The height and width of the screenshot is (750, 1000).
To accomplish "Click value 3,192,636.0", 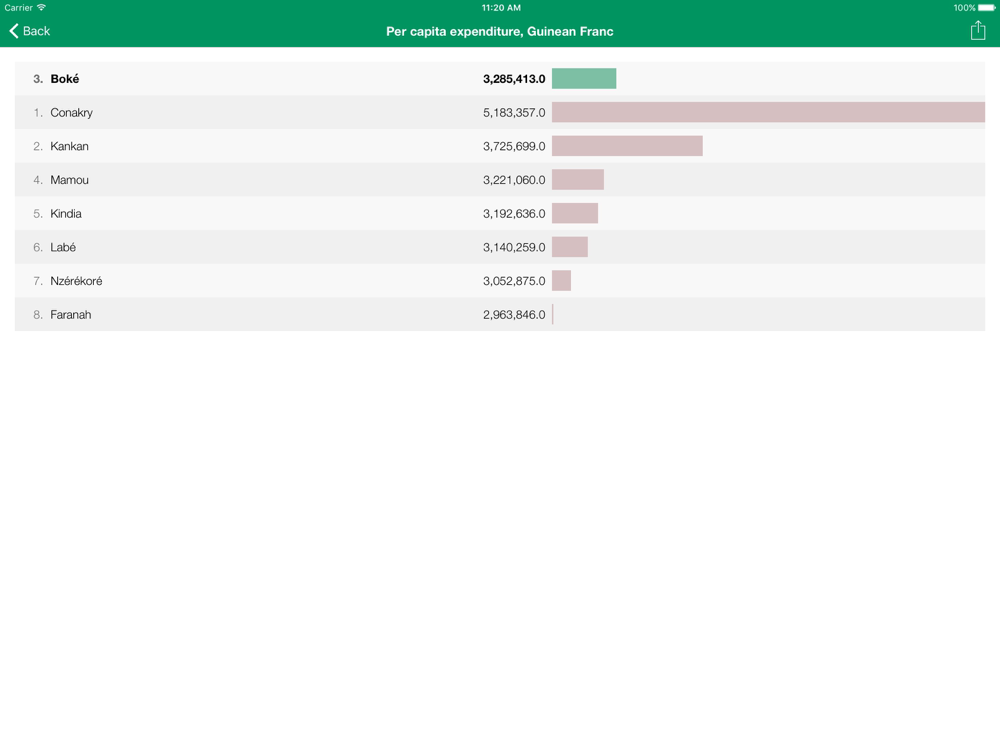I will 514,214.
